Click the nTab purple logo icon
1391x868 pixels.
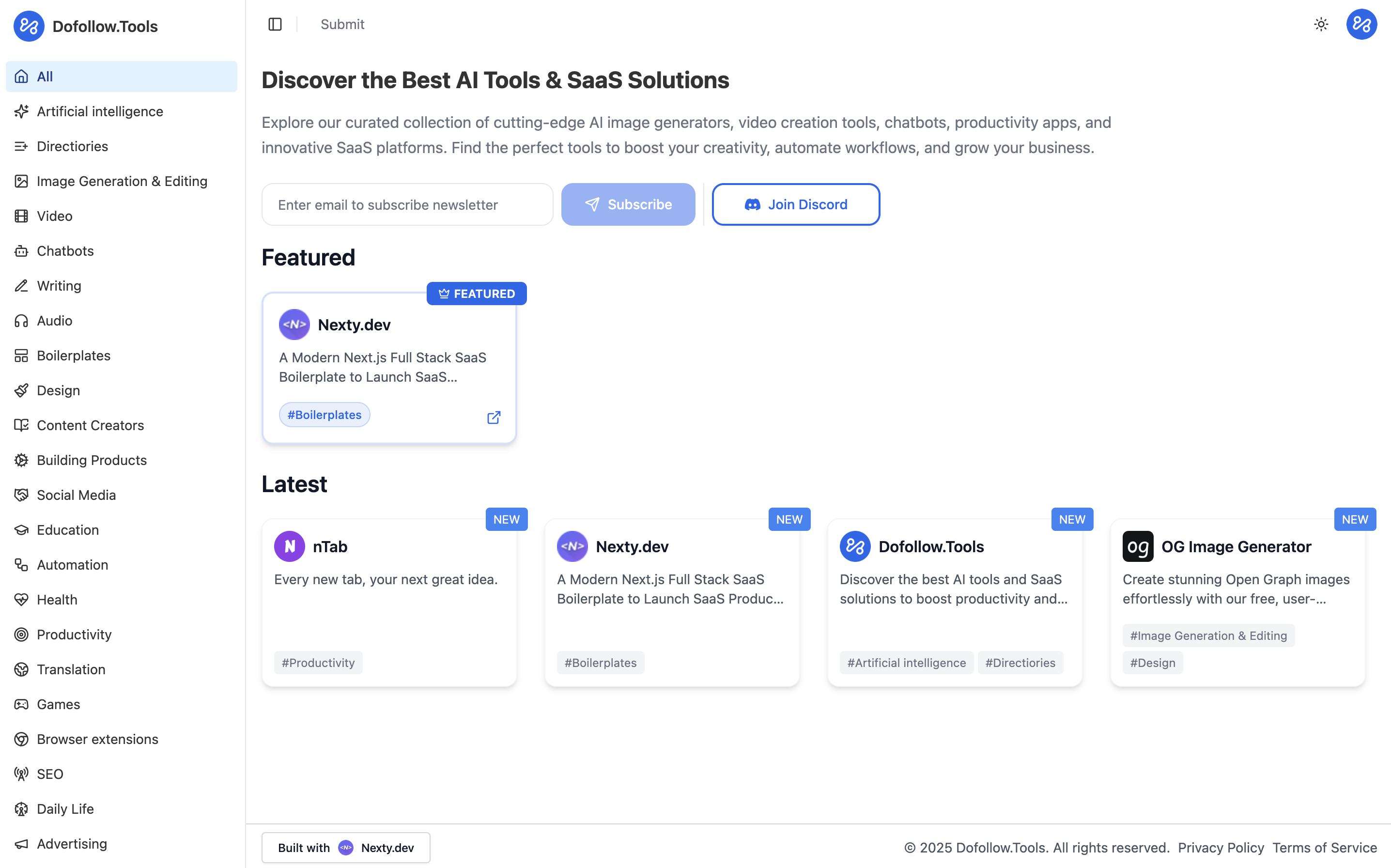[x=289, y=546]
